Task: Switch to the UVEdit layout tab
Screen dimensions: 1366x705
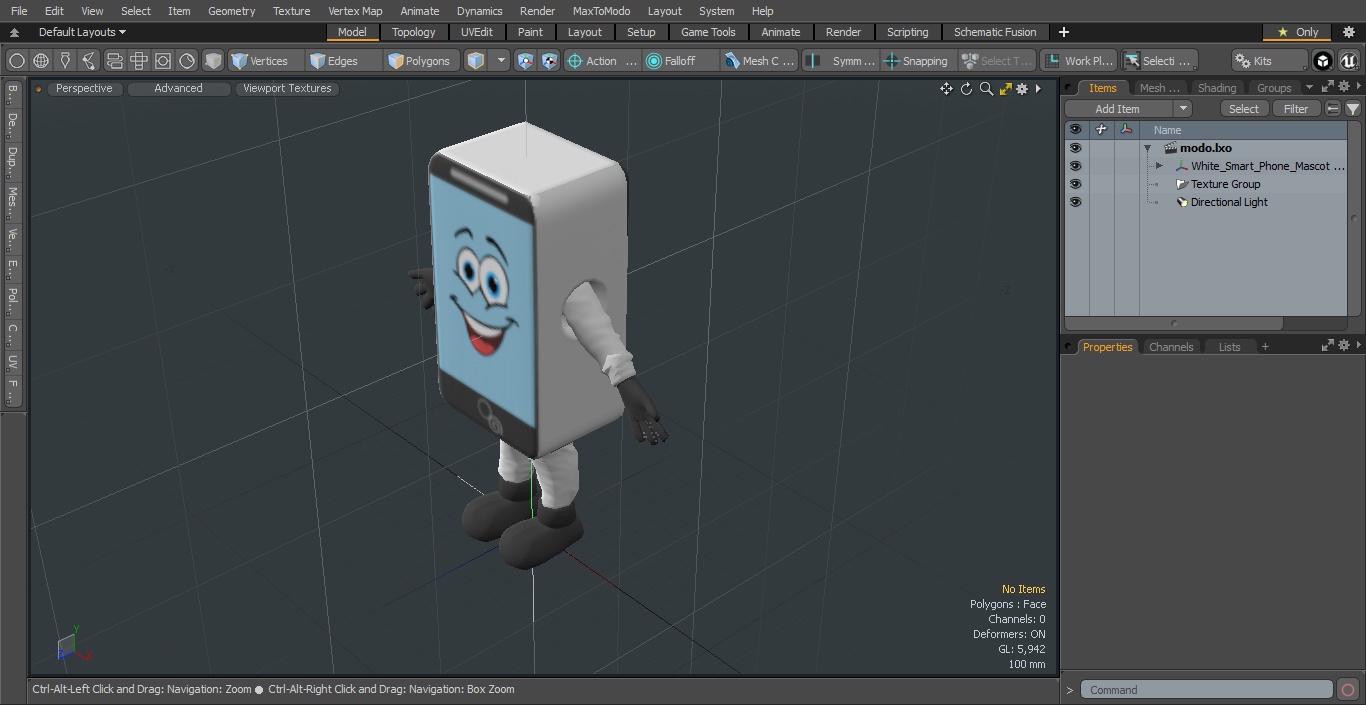Action: pos(477,32)
